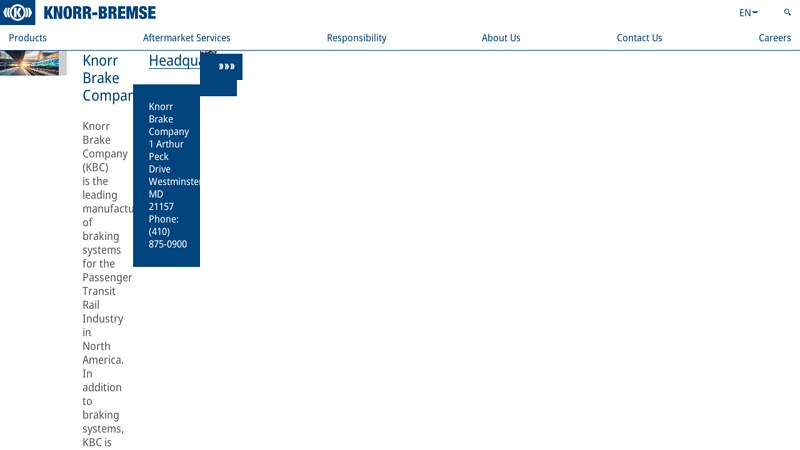Click the (KBC) text in the description paragraph

(x=95, y=167)
